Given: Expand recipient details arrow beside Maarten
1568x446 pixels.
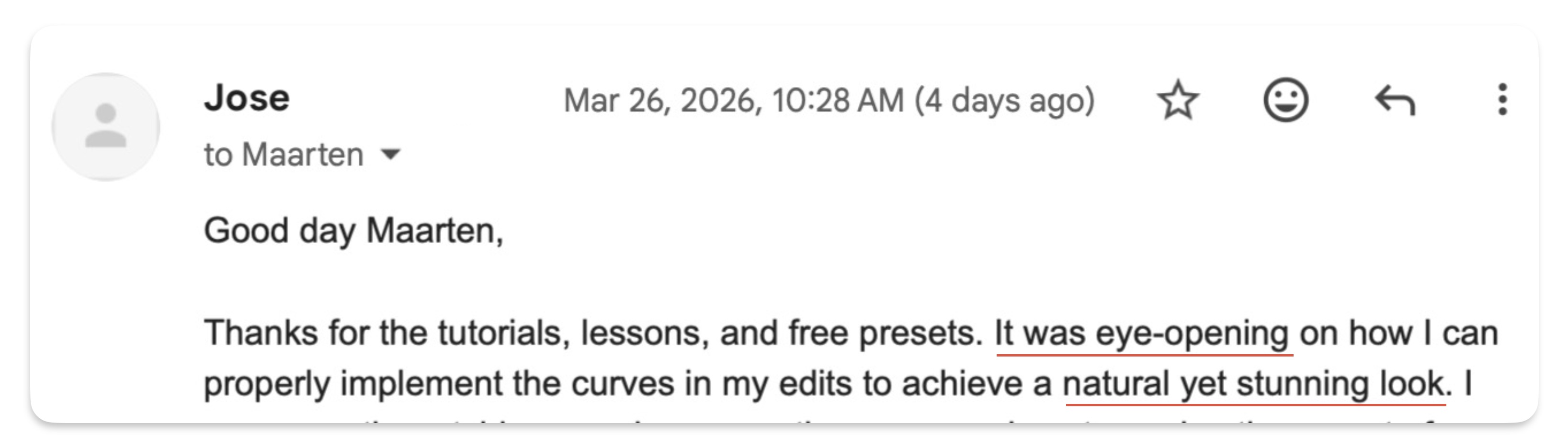Looking at the screenshot, I should coord(390,155).
